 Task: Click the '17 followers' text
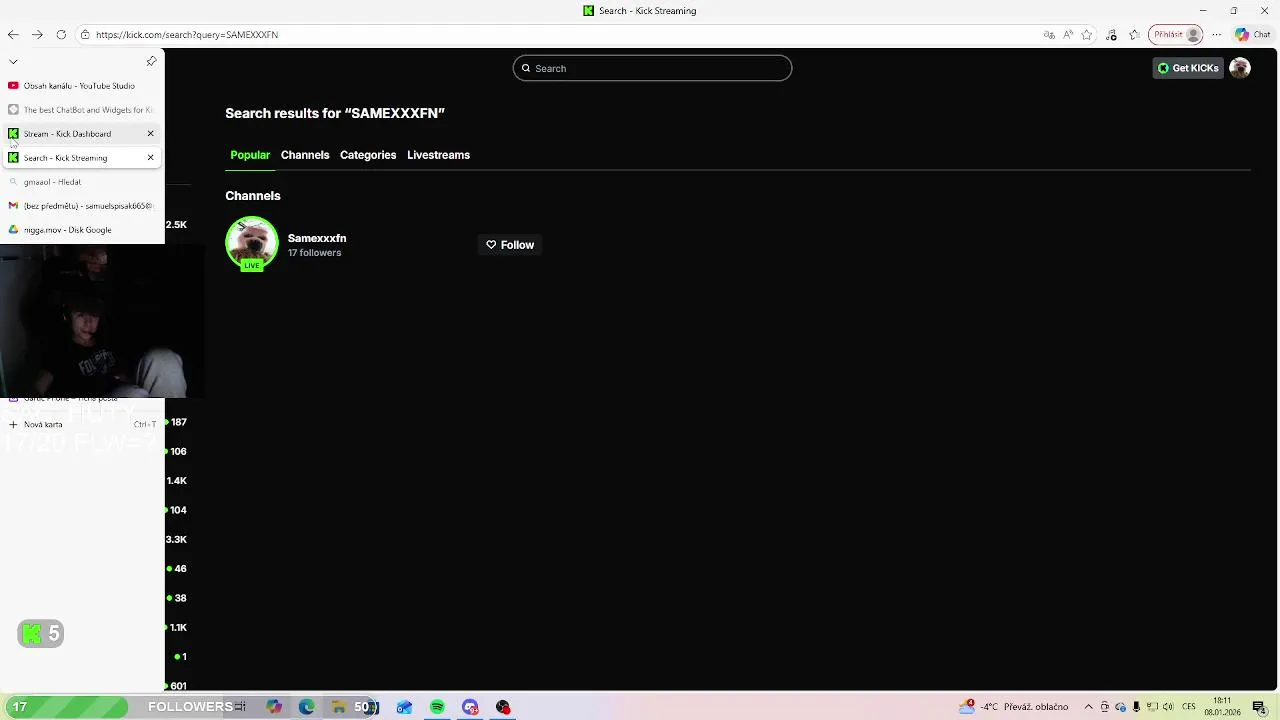point(315,253)
